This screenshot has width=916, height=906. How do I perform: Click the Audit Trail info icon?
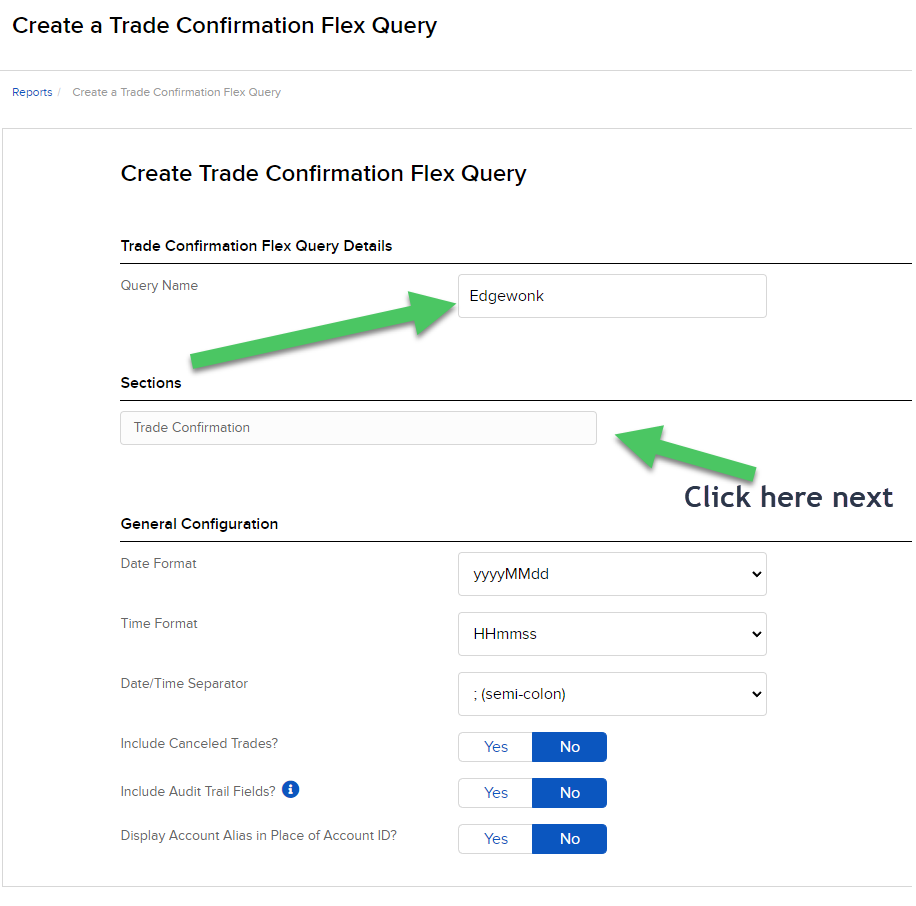[291, 790]
